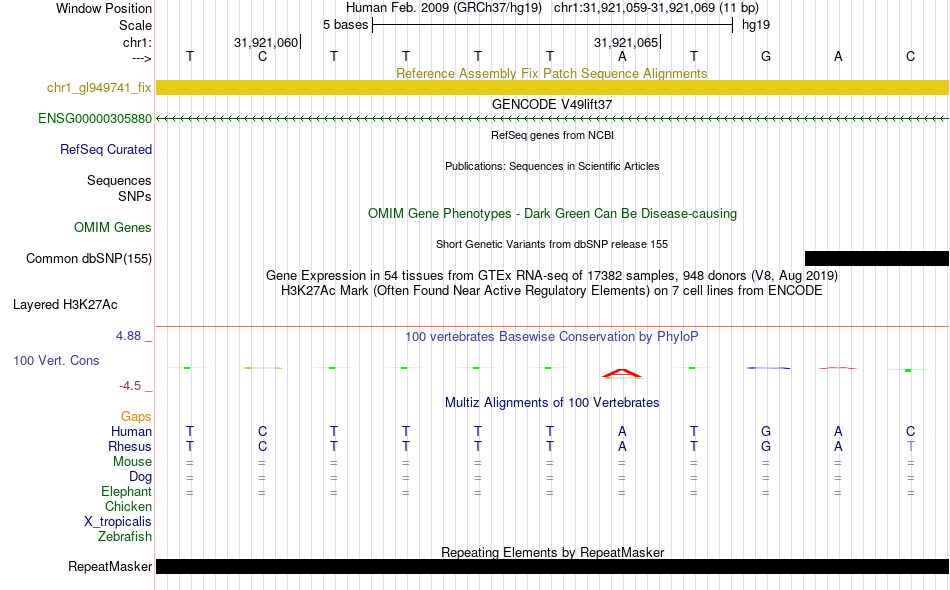Select the Common dbSNP(155) label
This screenshot has height=590, width=950.
click(88, 258)
